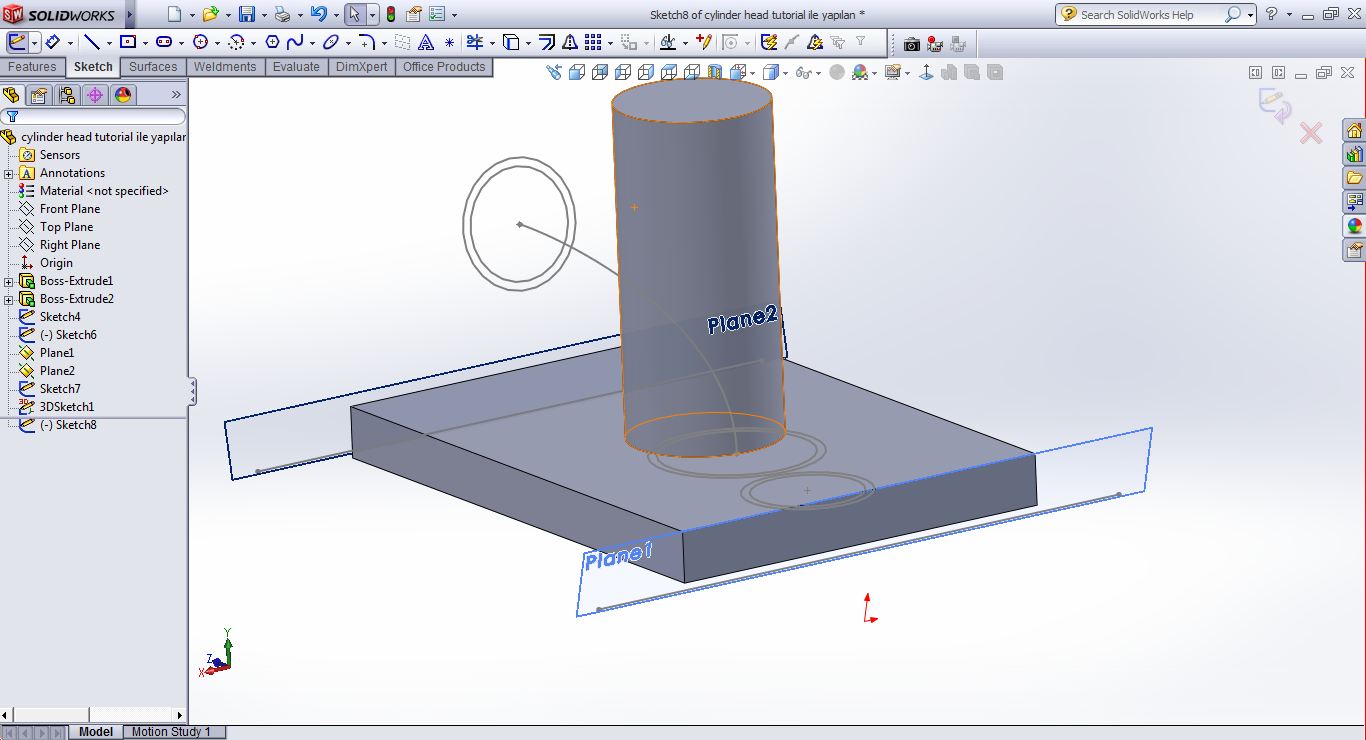Open the Appearances color ball tab
Image resolution: width=1366 pixels, height=740 pixels.
point(123,95)
